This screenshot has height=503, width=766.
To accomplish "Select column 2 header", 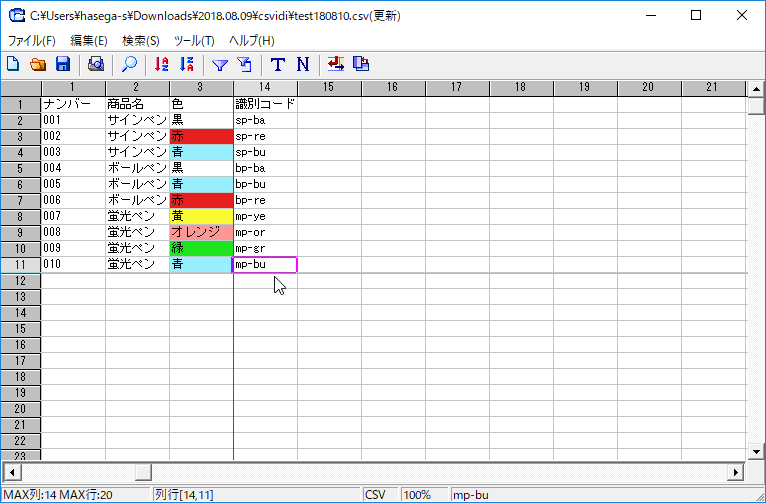I will click(x=137, y=88).
